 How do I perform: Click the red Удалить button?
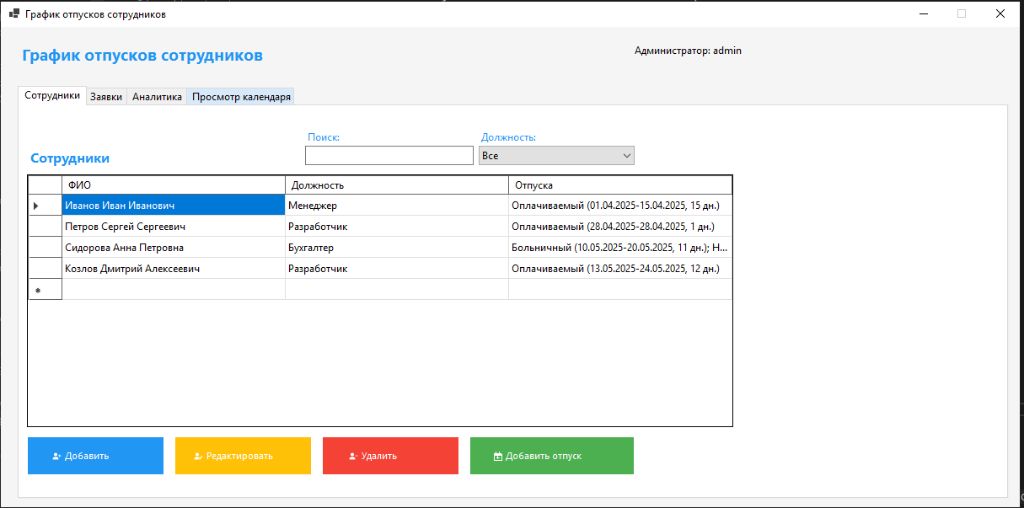390,456
